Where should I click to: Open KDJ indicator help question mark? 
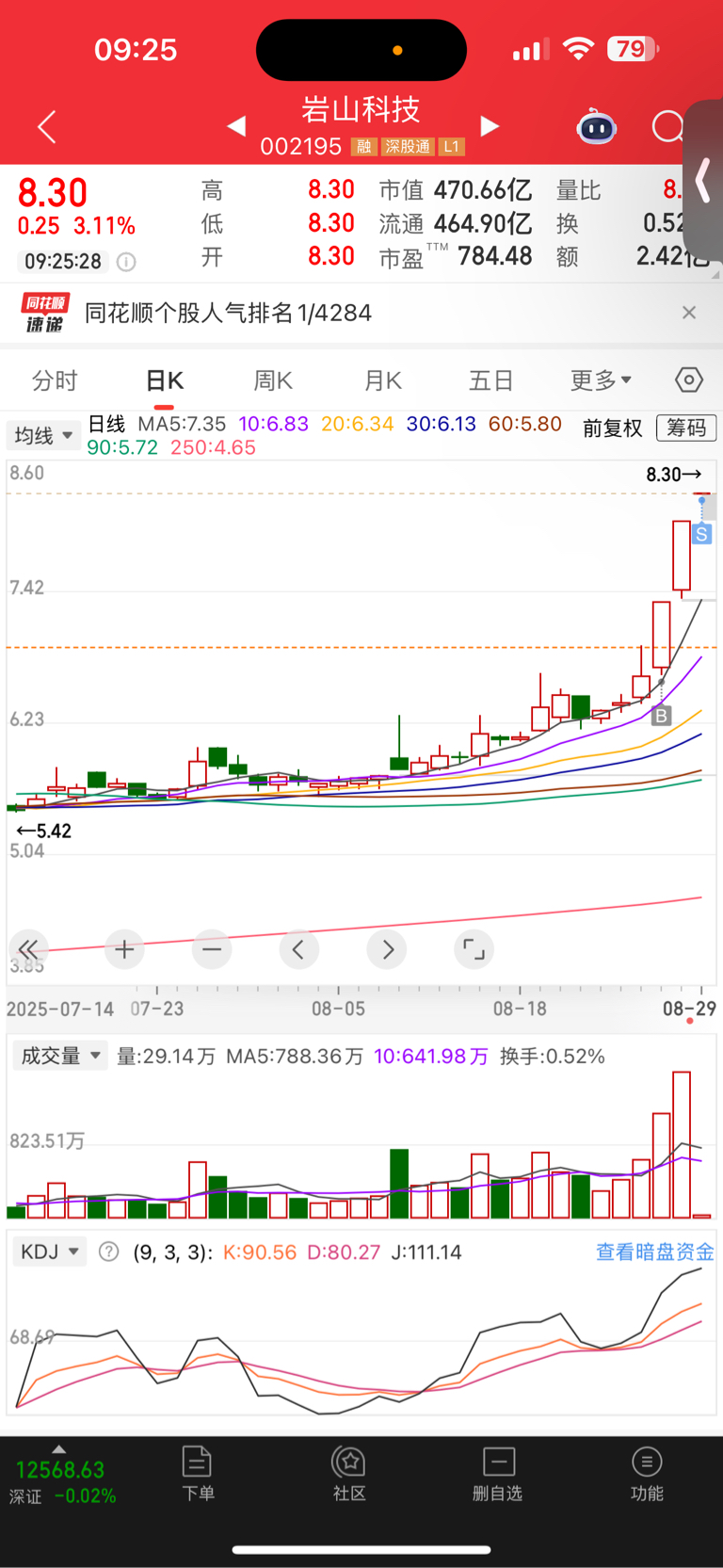pos(109,1252)
